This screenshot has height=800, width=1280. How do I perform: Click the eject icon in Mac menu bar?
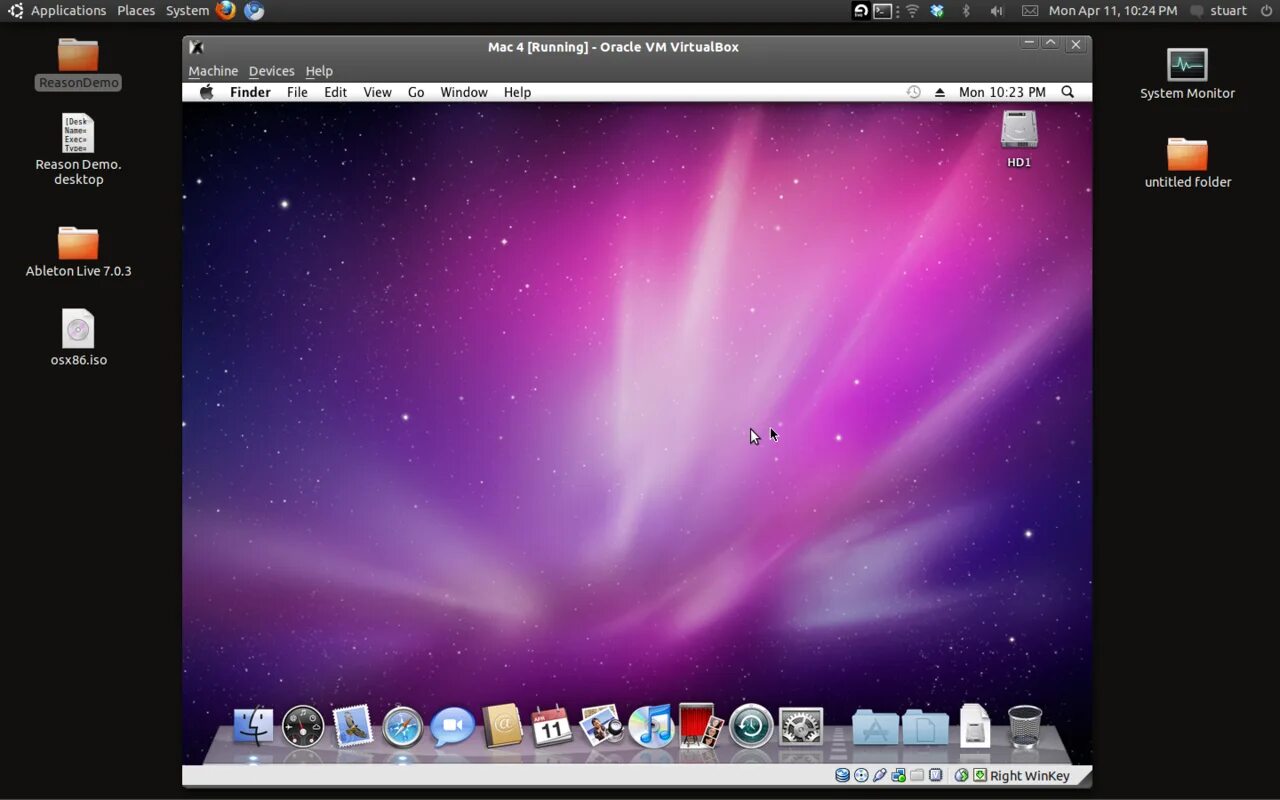pos(940,92)
